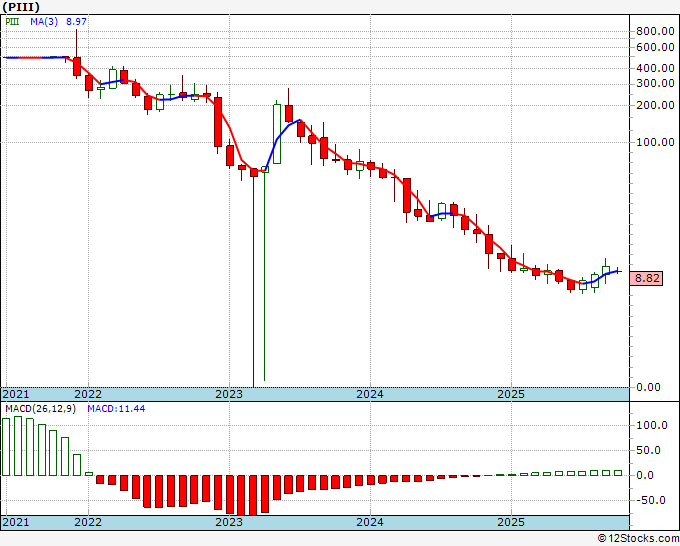Click 2022 on the MACD time axis
This screenshot has width=680, height=546.
coord(88,522)
